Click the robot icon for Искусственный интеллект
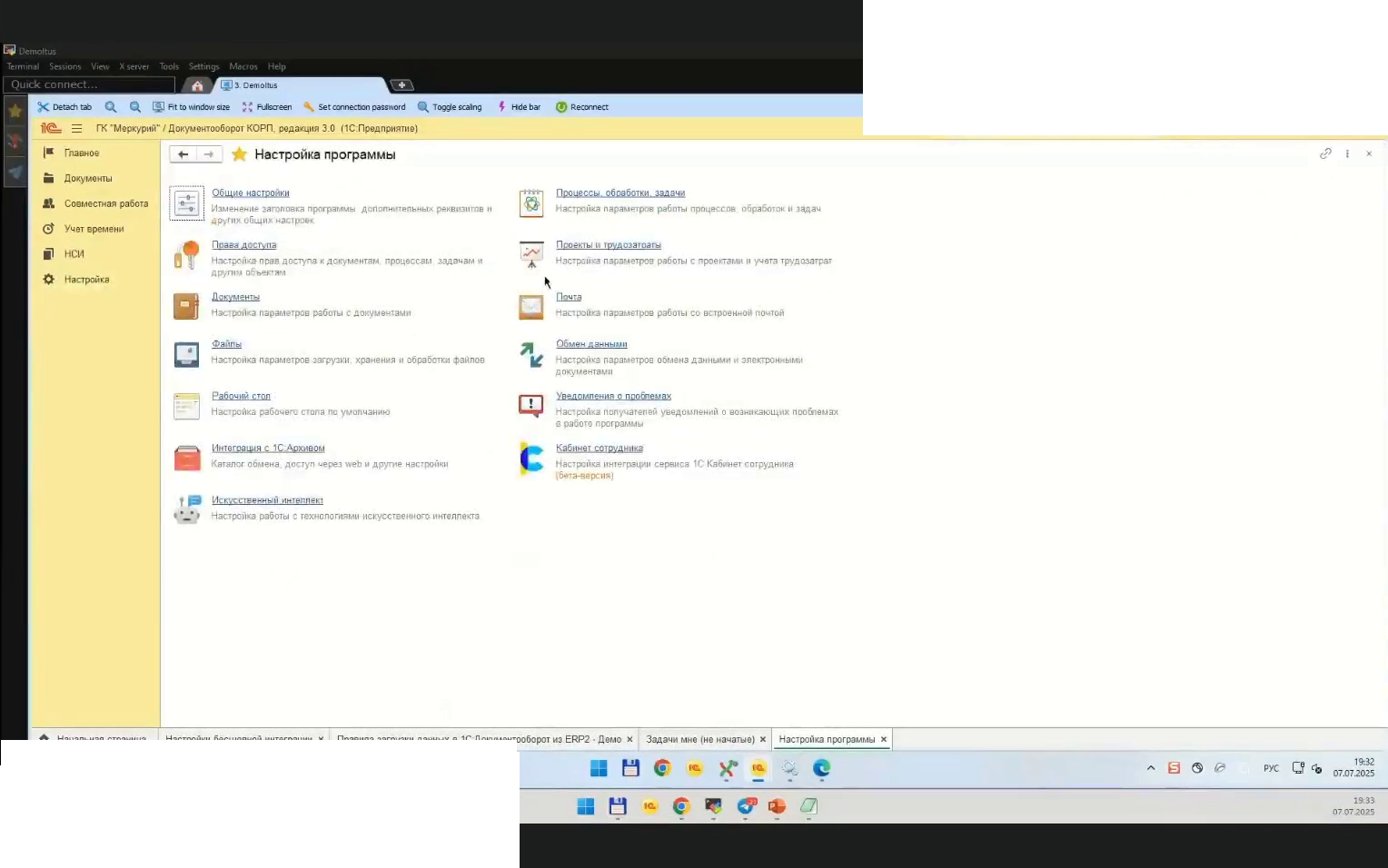The image size is (1388, 868). 187,509
